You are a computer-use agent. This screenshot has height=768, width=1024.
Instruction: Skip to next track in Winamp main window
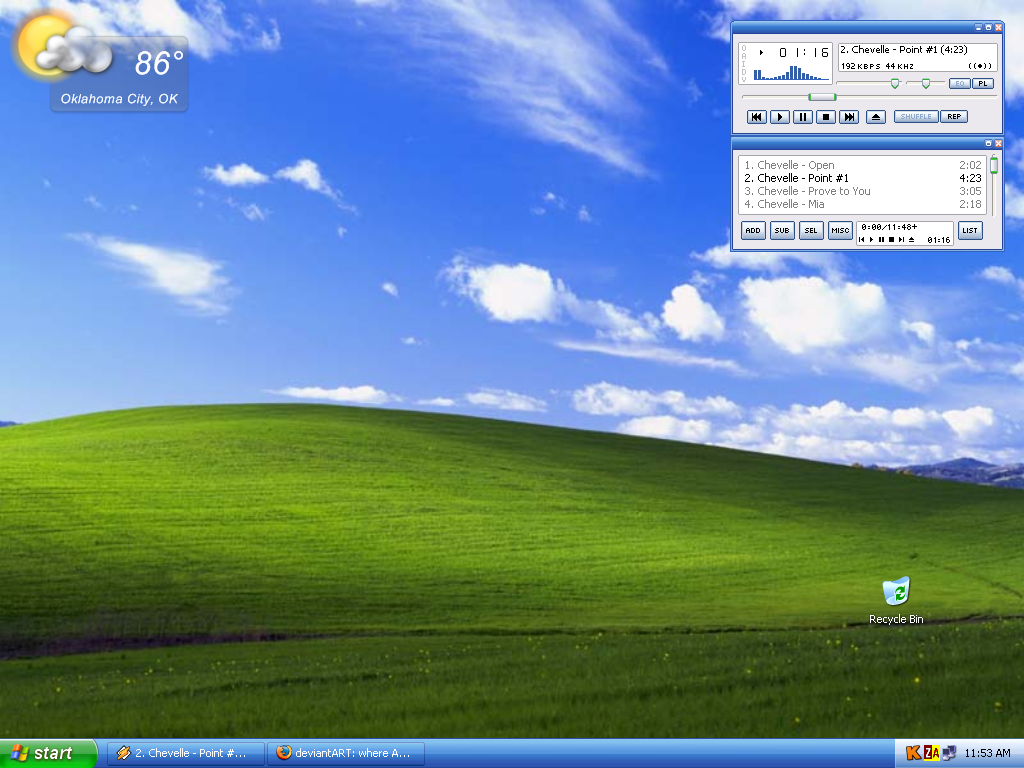click(x=849, y=117)
